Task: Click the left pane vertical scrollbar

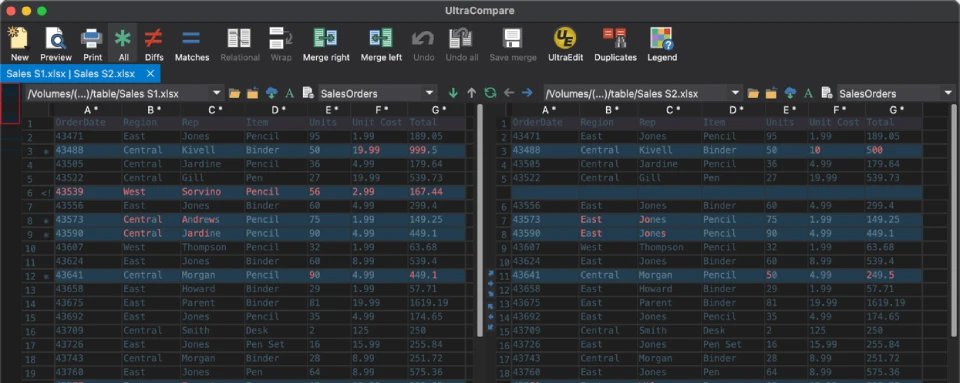Action: coord(480,220)
